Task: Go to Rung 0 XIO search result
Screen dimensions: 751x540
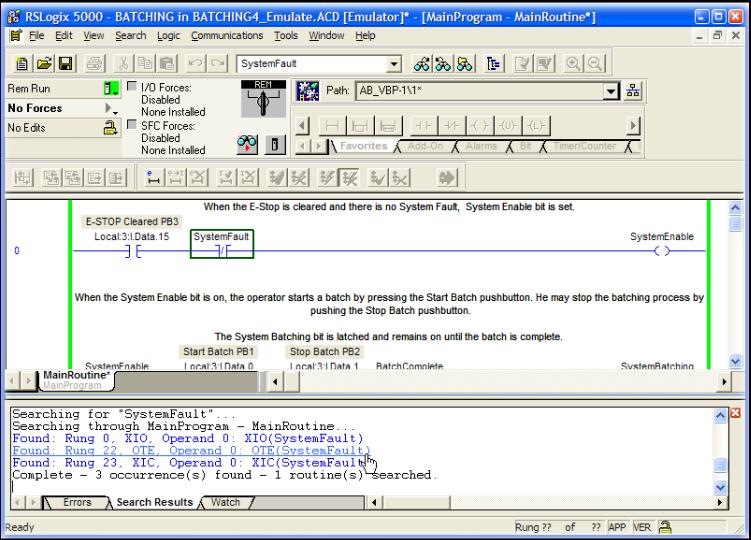Action: (x=188, y=438)
